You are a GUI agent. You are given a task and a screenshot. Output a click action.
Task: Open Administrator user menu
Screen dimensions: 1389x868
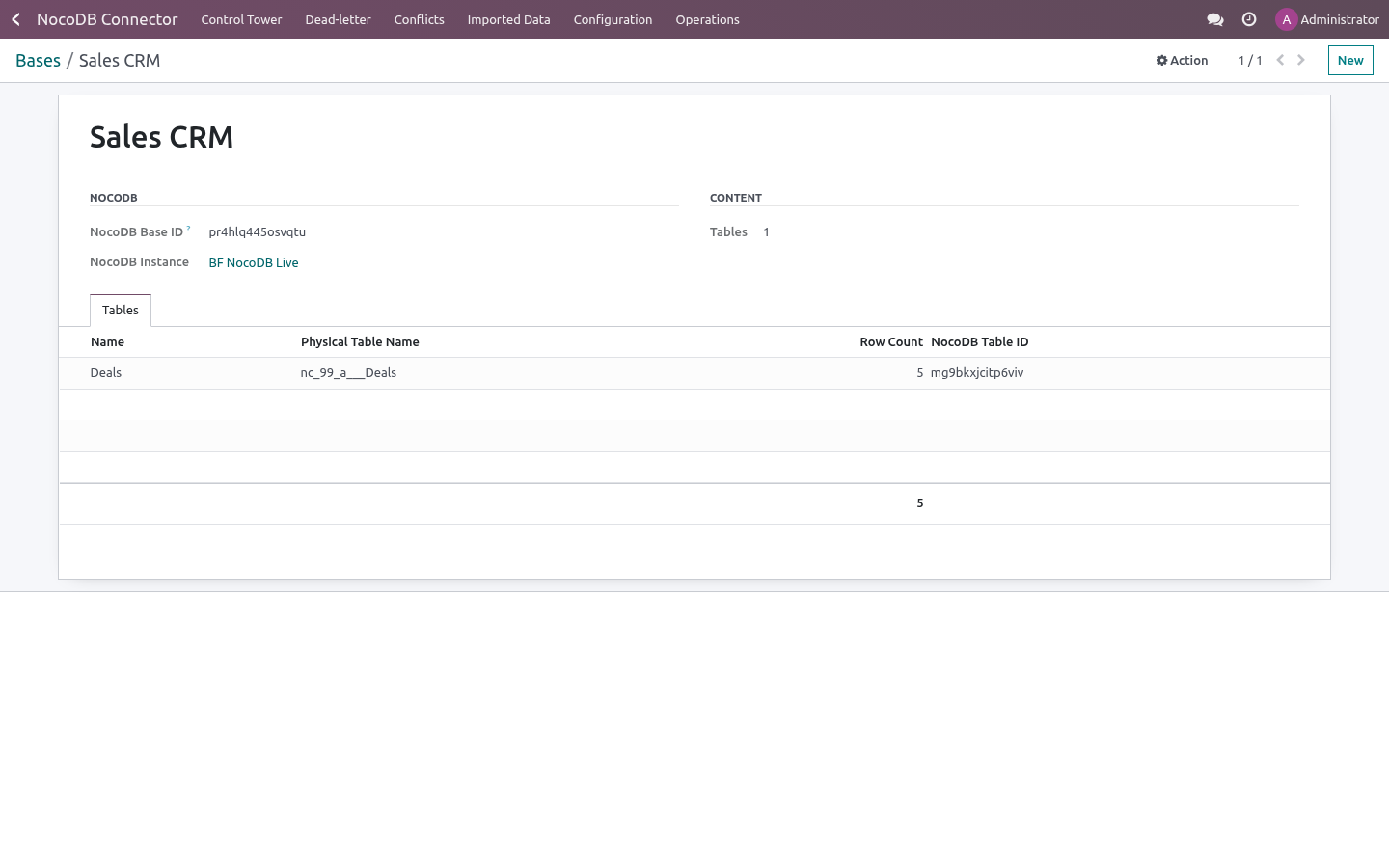[x=1327, y=19]
